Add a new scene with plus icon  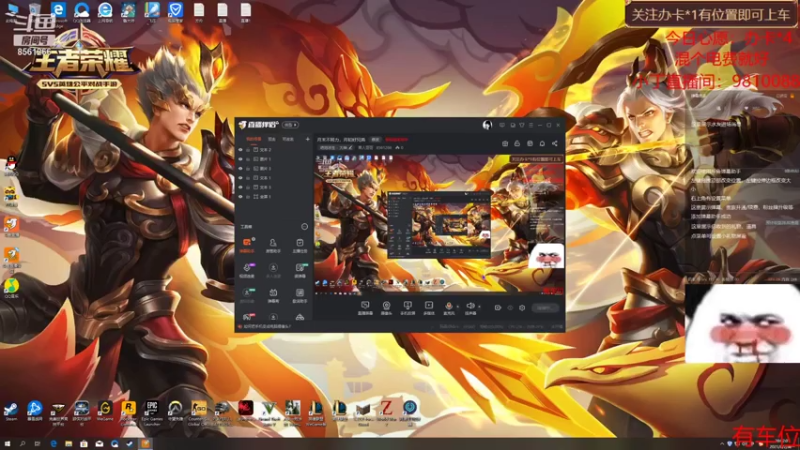[308, 139]
